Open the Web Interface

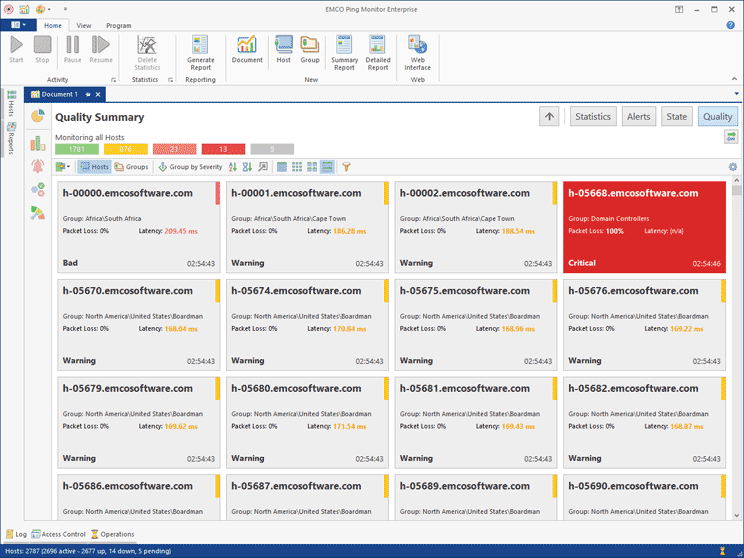click(417, 50)
